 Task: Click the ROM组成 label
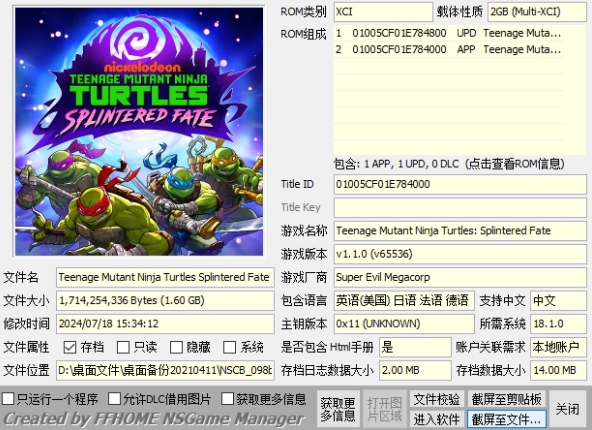click(303, 34)
